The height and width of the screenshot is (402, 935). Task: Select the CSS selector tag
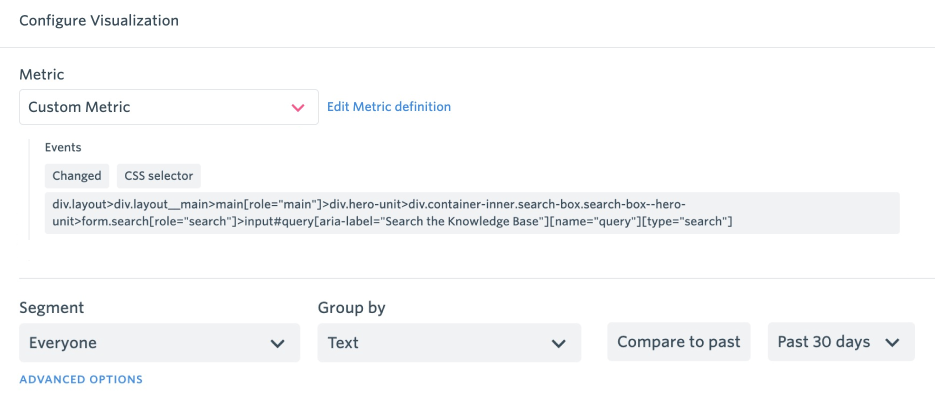click(x=159, y=176)
